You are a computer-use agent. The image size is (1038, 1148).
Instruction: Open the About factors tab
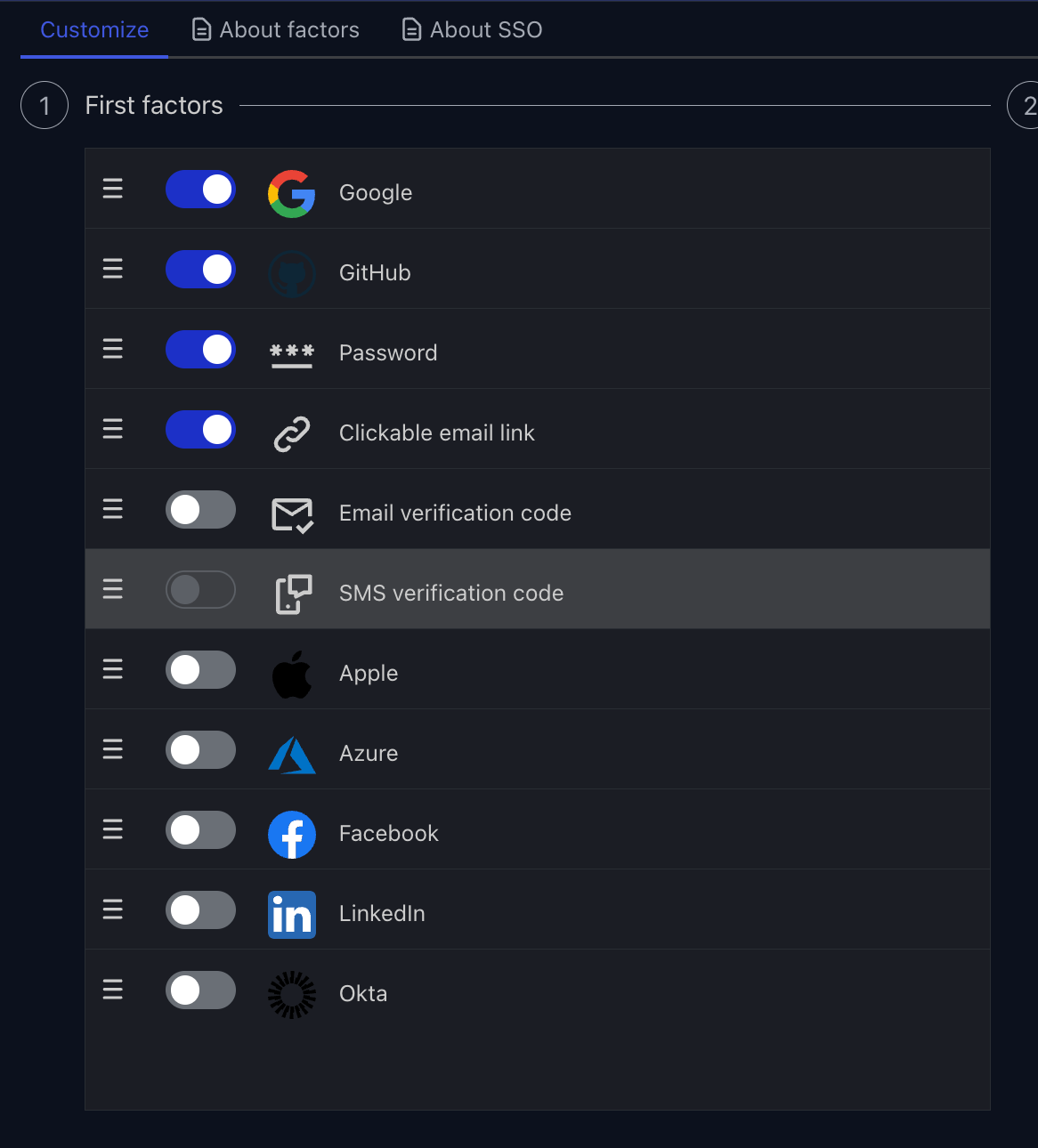[x=276, y=29]
